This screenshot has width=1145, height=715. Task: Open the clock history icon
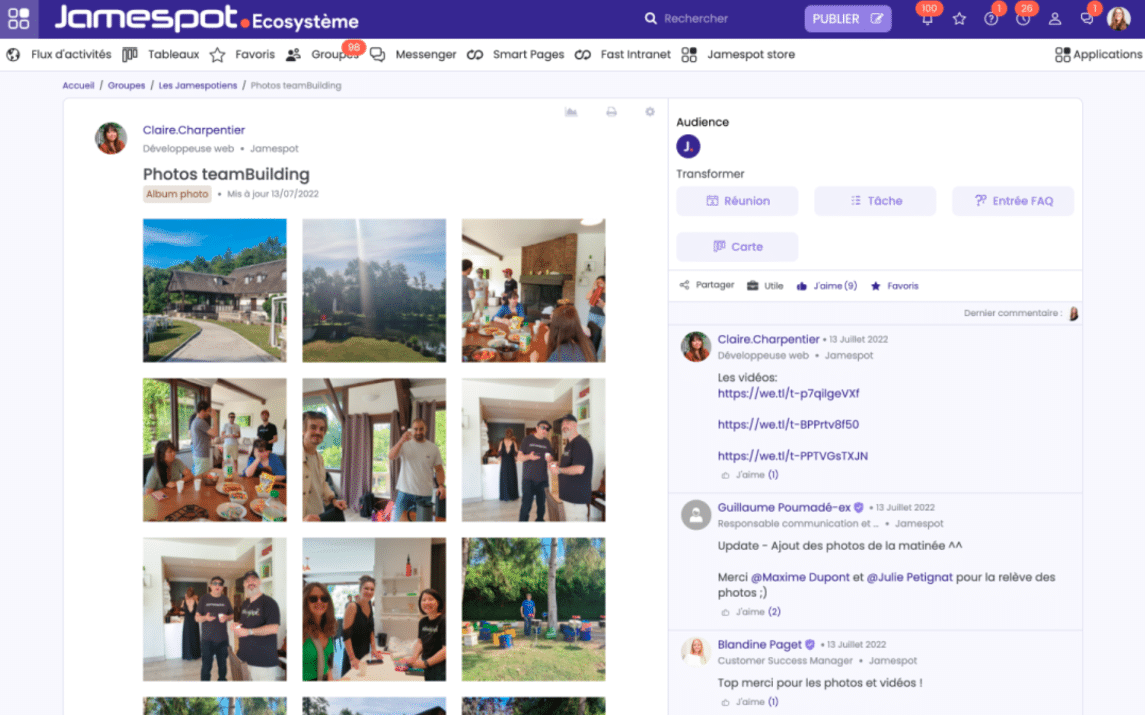coord(1023,19)
